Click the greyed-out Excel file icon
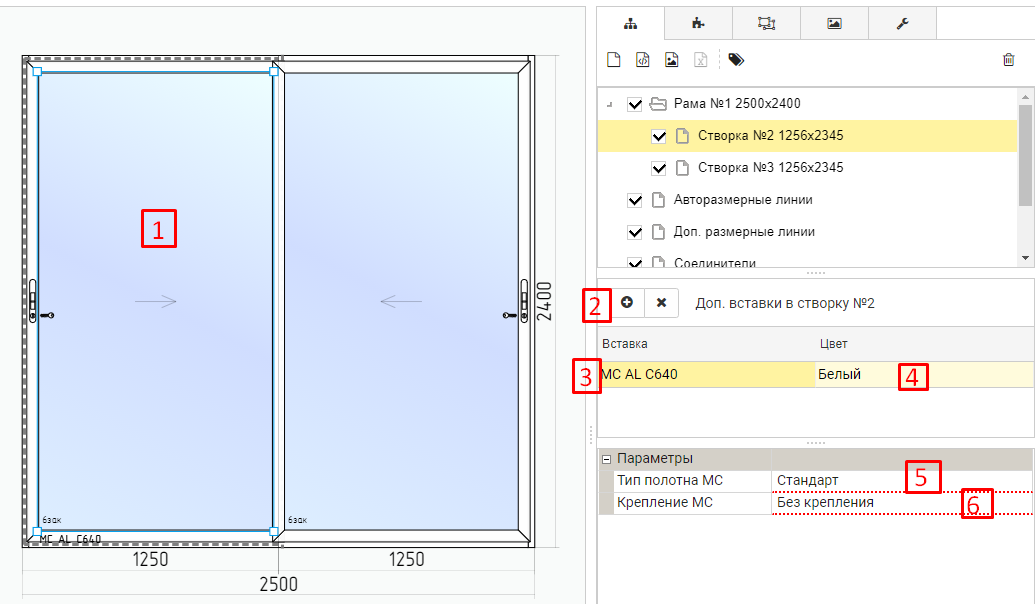This screenshot has height=604, width=1035. click(700, 60)
